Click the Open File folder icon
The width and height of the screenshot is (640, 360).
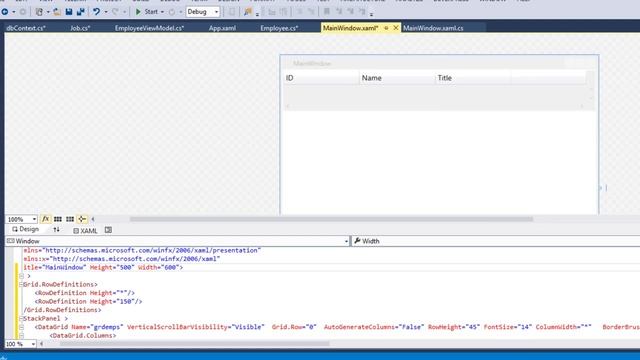(57, 12)
